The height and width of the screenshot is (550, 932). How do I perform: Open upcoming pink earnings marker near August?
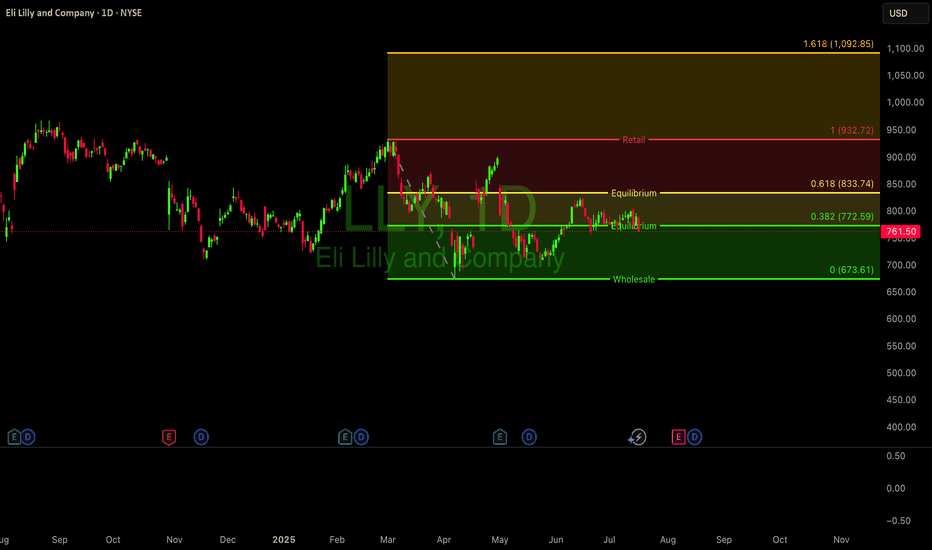pos(678,438)
